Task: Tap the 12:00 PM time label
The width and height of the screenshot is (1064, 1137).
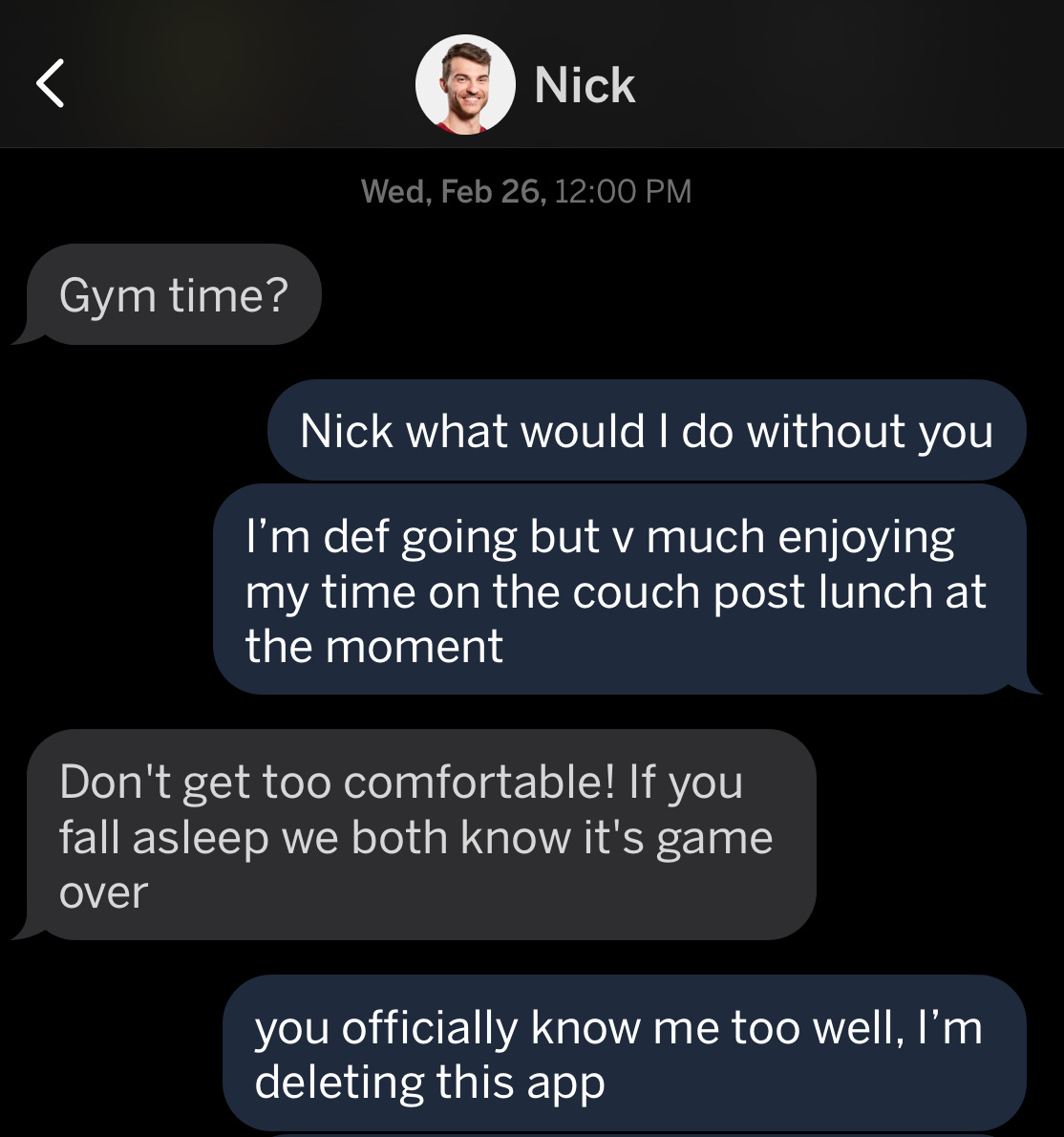Action: 624,191
